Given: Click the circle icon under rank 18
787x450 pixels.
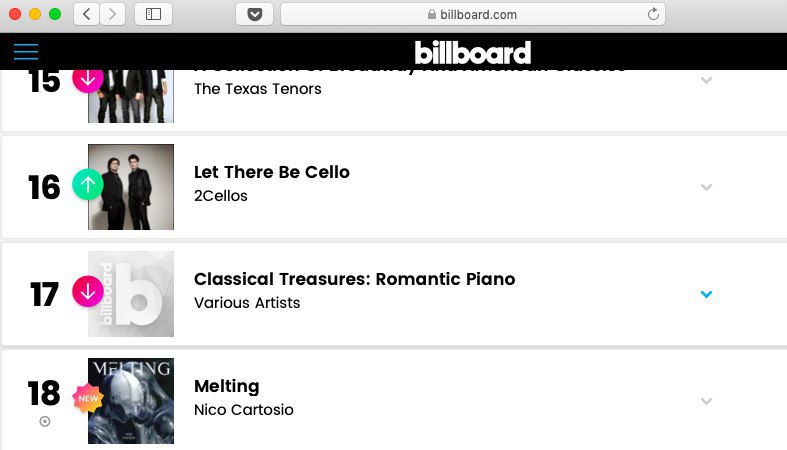Looking at the screenshot, I should [x=45, y=421].
